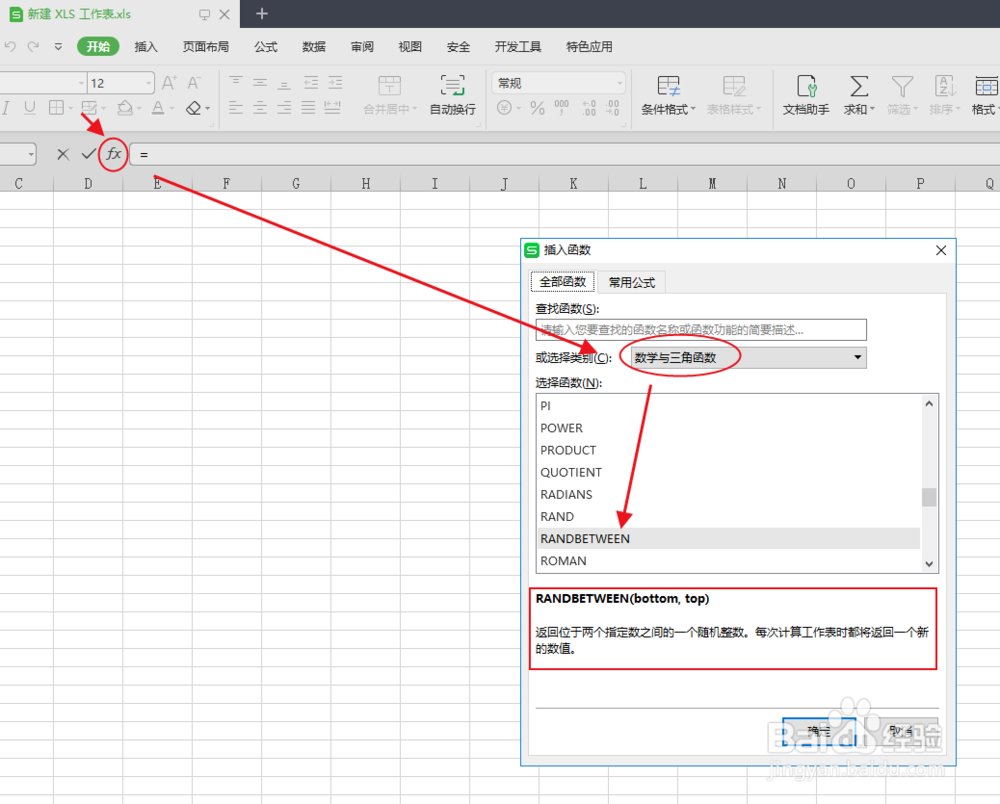Screen dimensions: 1000x804
Task: Click the increase indent icon
Action: click(335, 83)
